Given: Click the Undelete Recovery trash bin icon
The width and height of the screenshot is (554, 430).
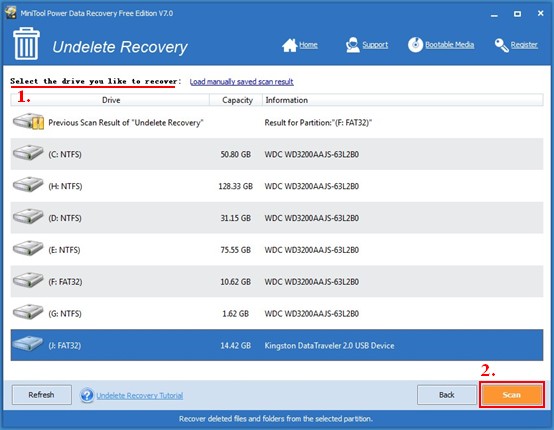Looking at the screenshot, I should [26, 43].
